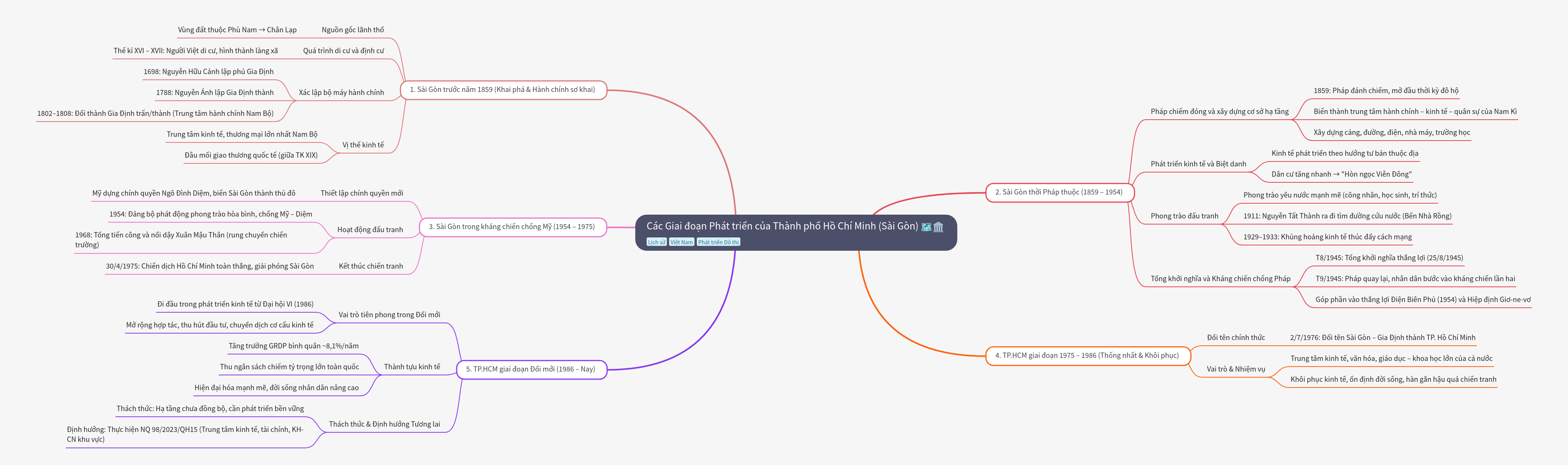1568x465 pixels.
Task: Select 'Xác lập bộ máy hành chính' branch
Action: pos(341,93)
